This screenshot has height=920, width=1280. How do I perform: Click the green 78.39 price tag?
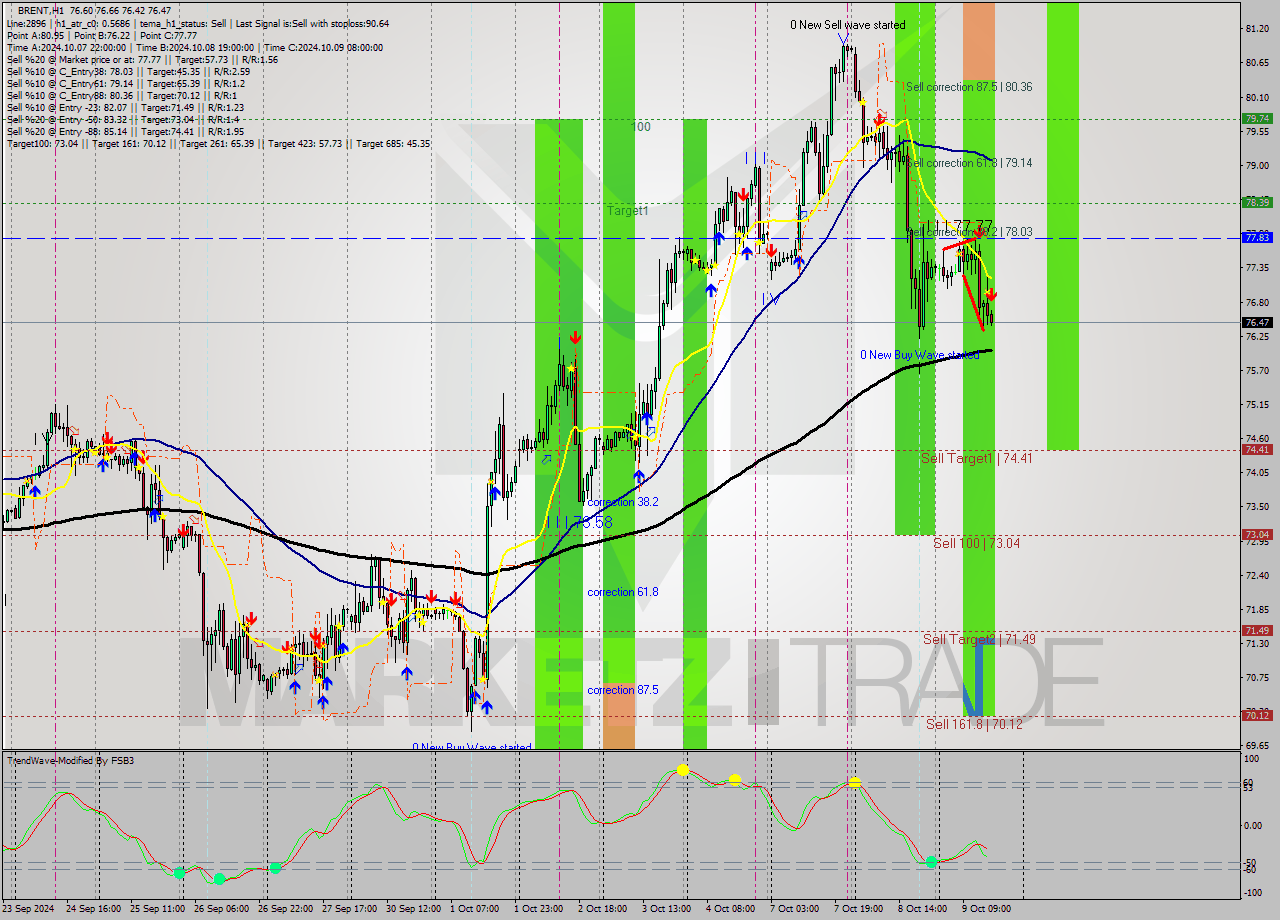1257,202
